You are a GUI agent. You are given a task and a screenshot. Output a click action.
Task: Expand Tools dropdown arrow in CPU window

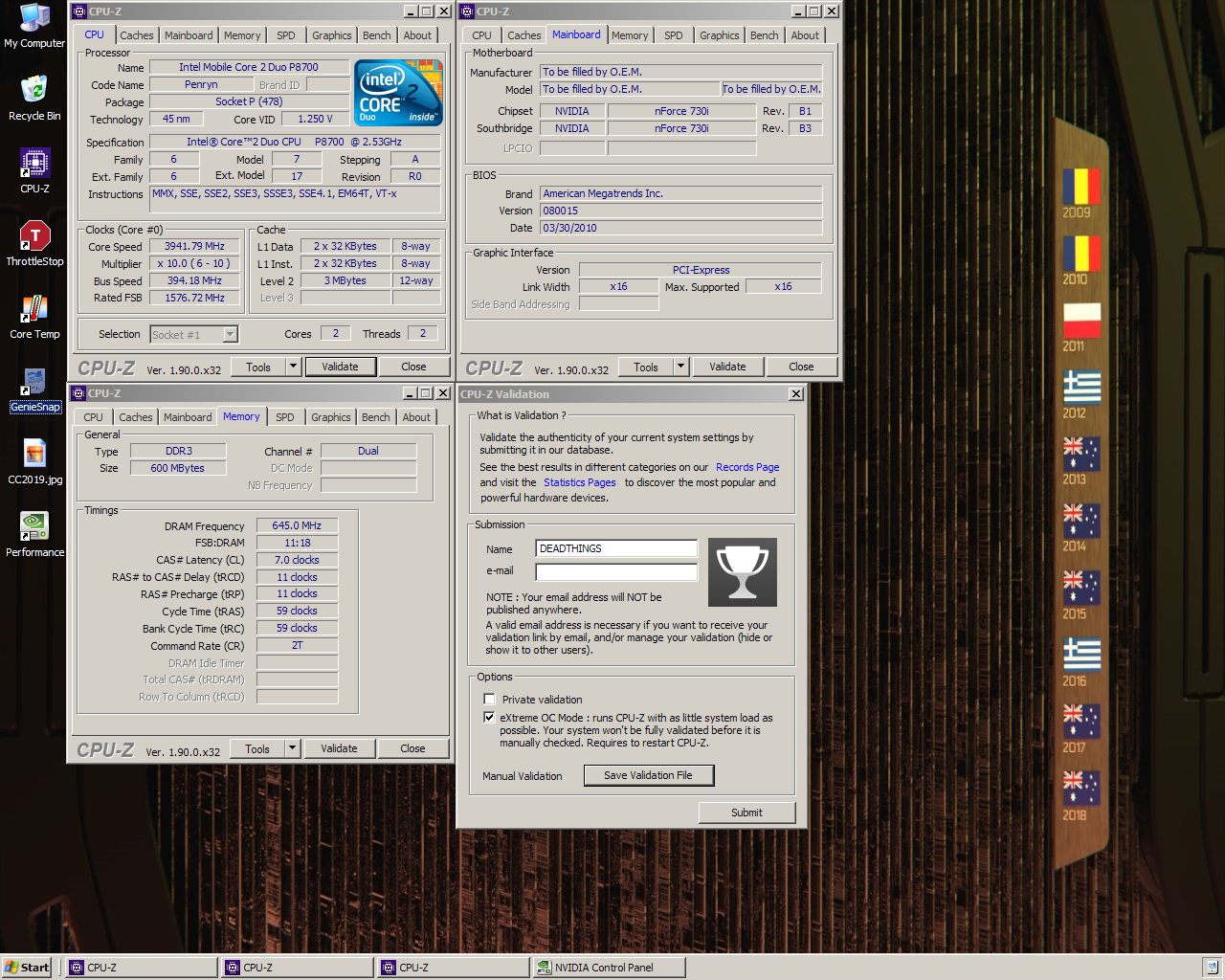(x=294, y=367)
